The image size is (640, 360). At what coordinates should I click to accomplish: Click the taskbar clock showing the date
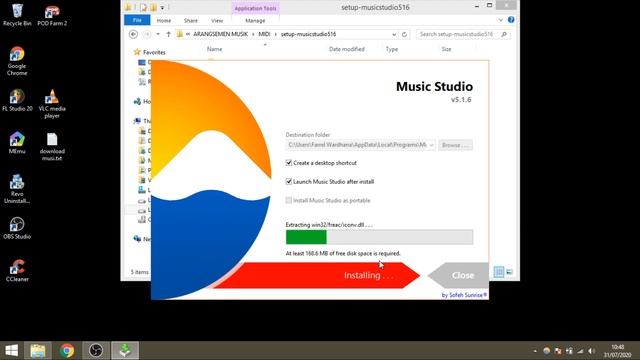618,351
